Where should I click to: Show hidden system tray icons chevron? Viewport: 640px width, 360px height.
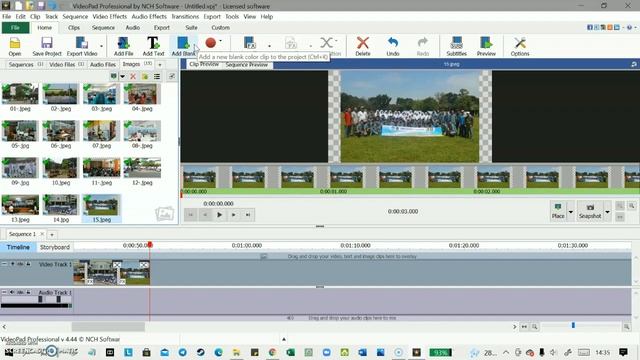506,352
